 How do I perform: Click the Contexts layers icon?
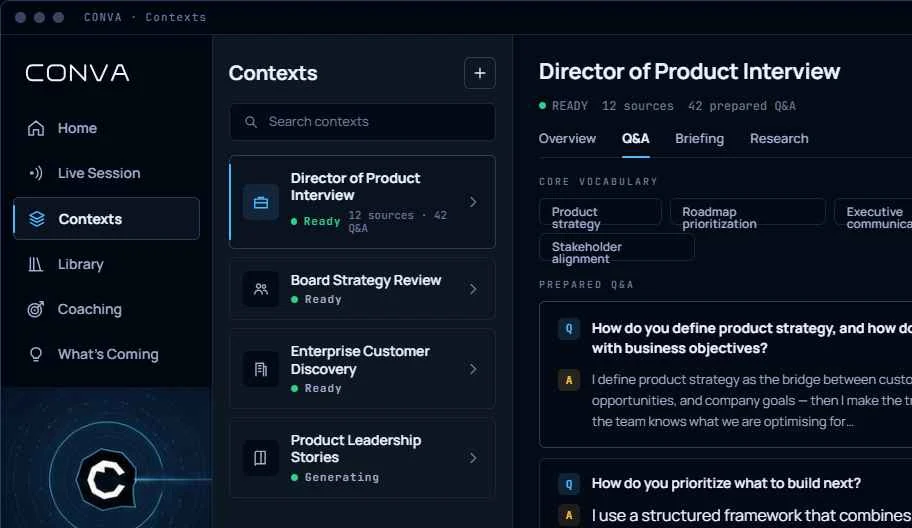click(37, 219)
